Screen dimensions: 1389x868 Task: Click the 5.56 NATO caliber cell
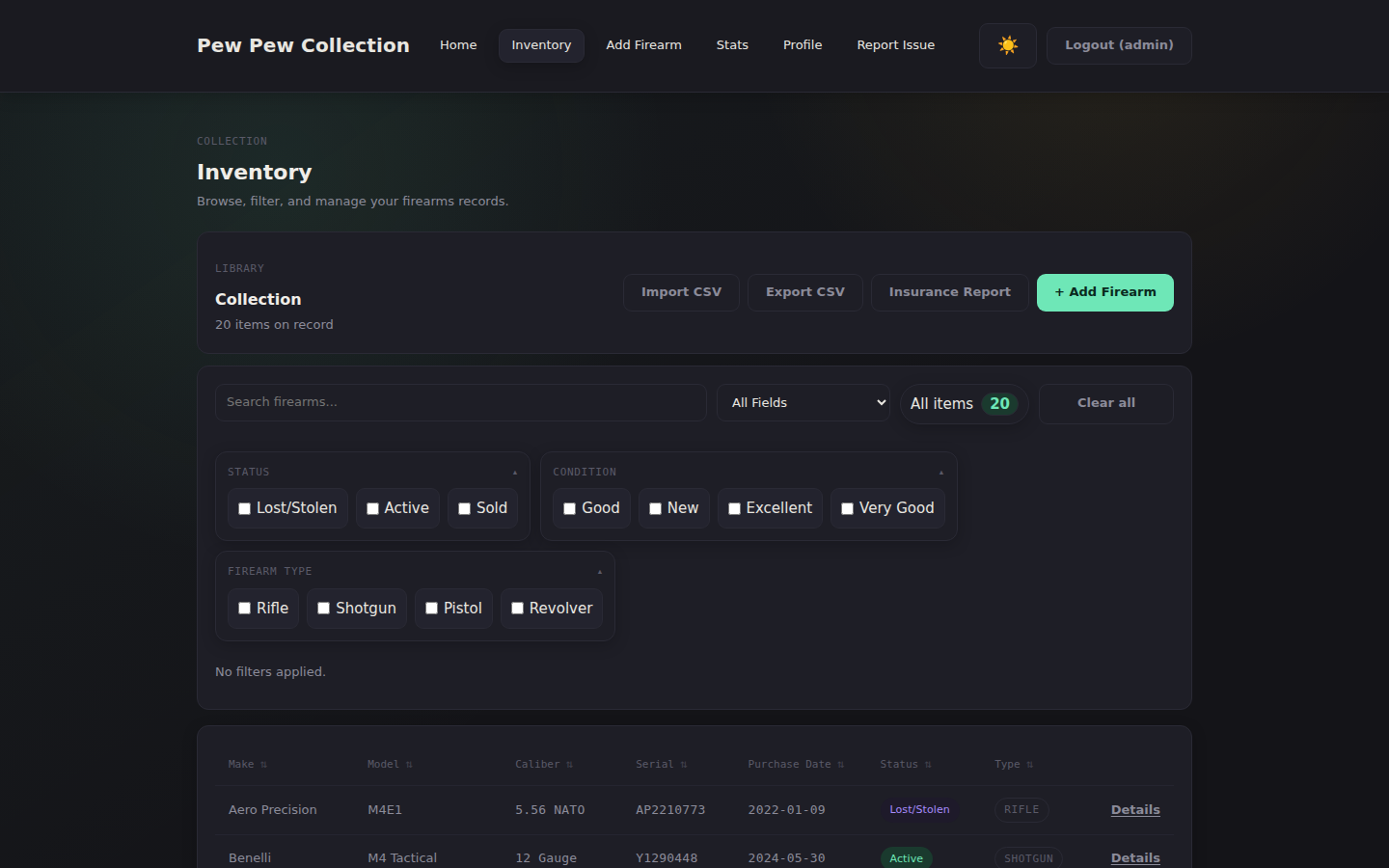[550, 810]
